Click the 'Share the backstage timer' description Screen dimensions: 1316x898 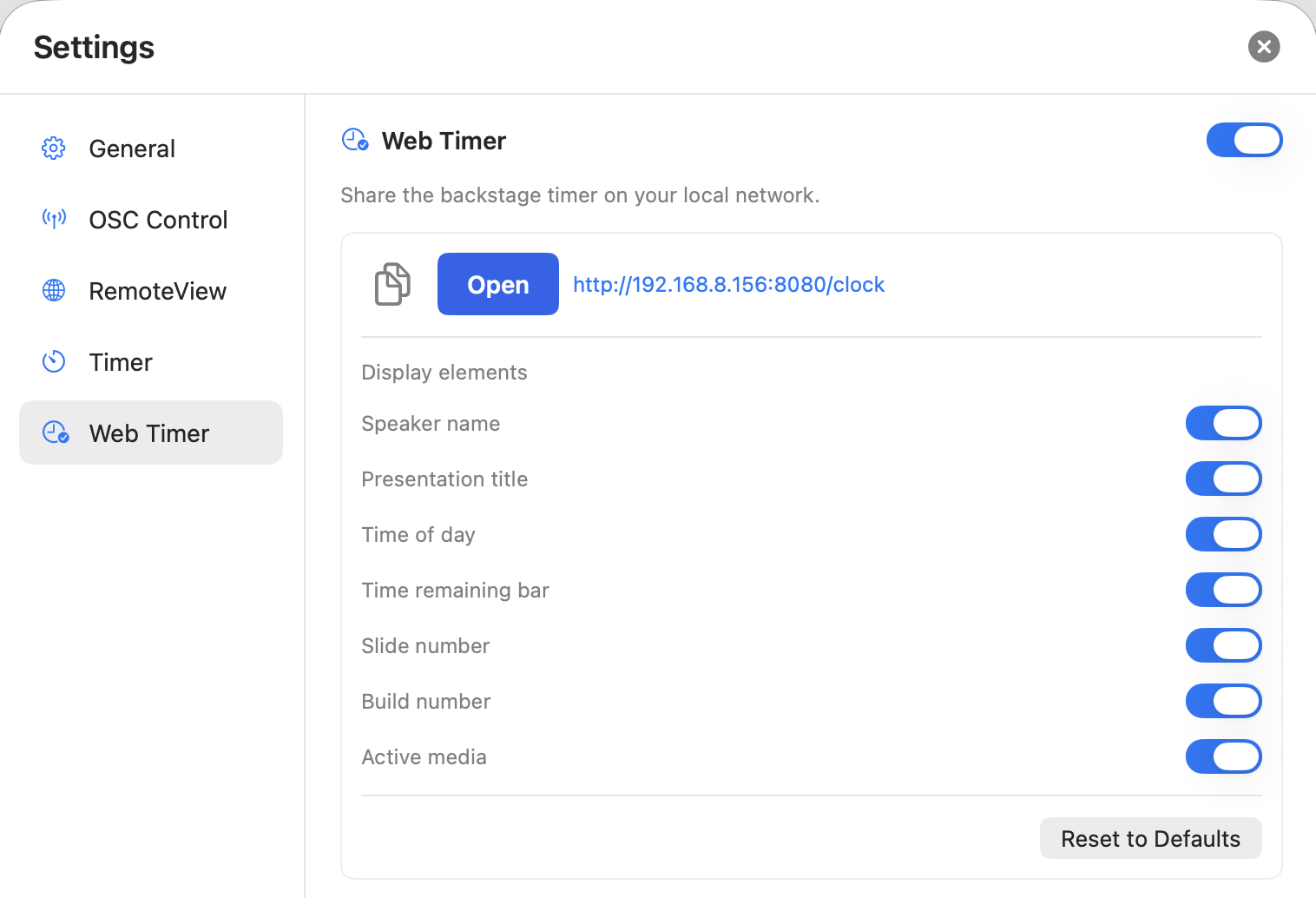coord(580,195)
